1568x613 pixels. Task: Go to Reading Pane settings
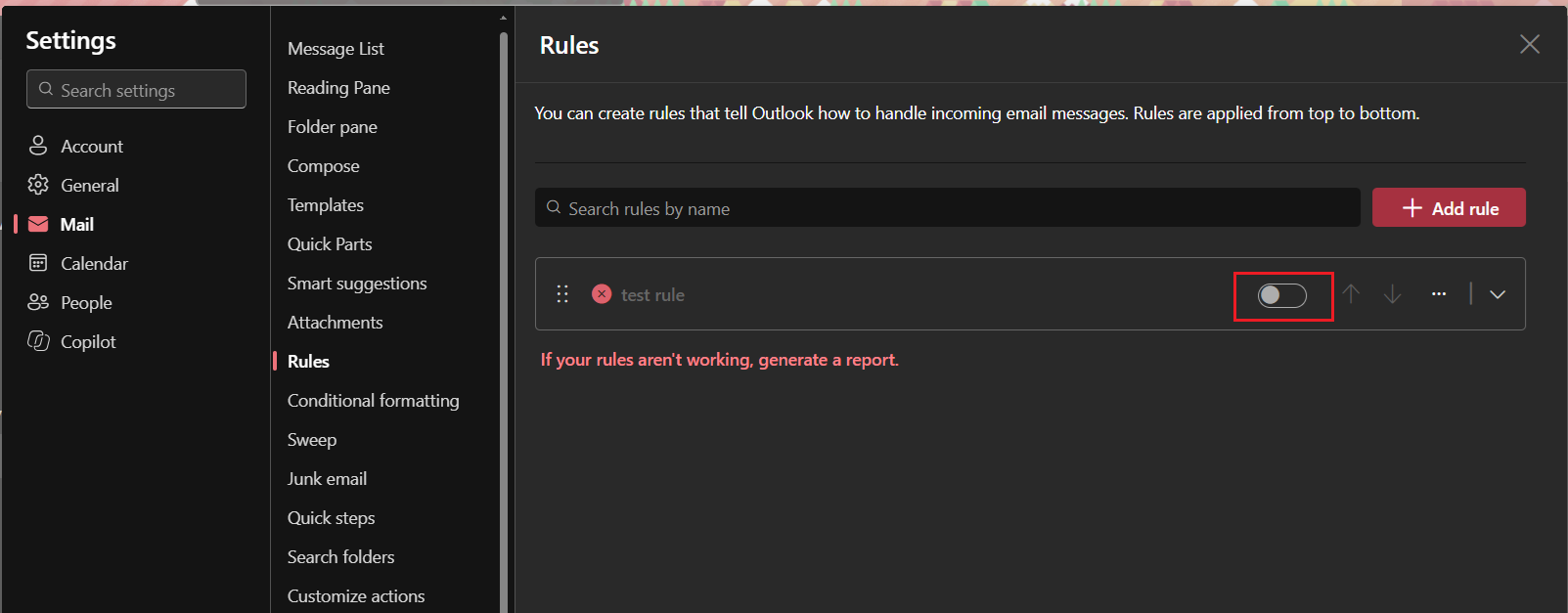pyautogui.click(x=338, y=87)
